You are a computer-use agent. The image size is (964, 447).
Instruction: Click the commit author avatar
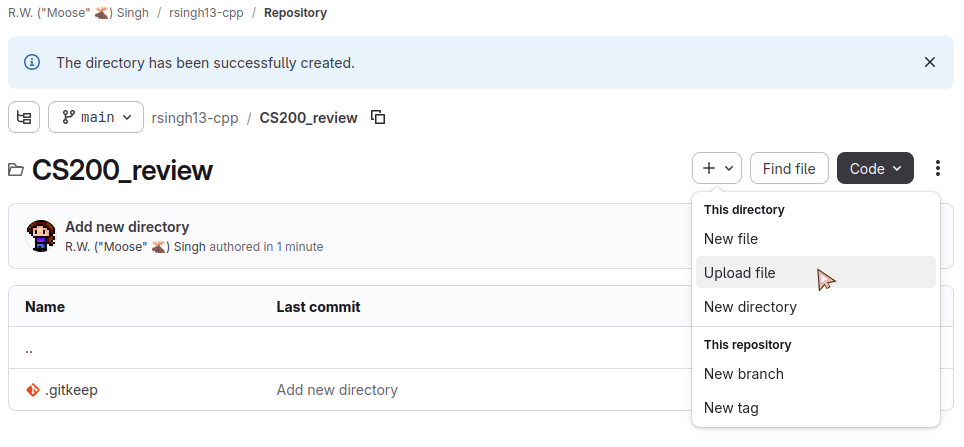tap(41, 235)
